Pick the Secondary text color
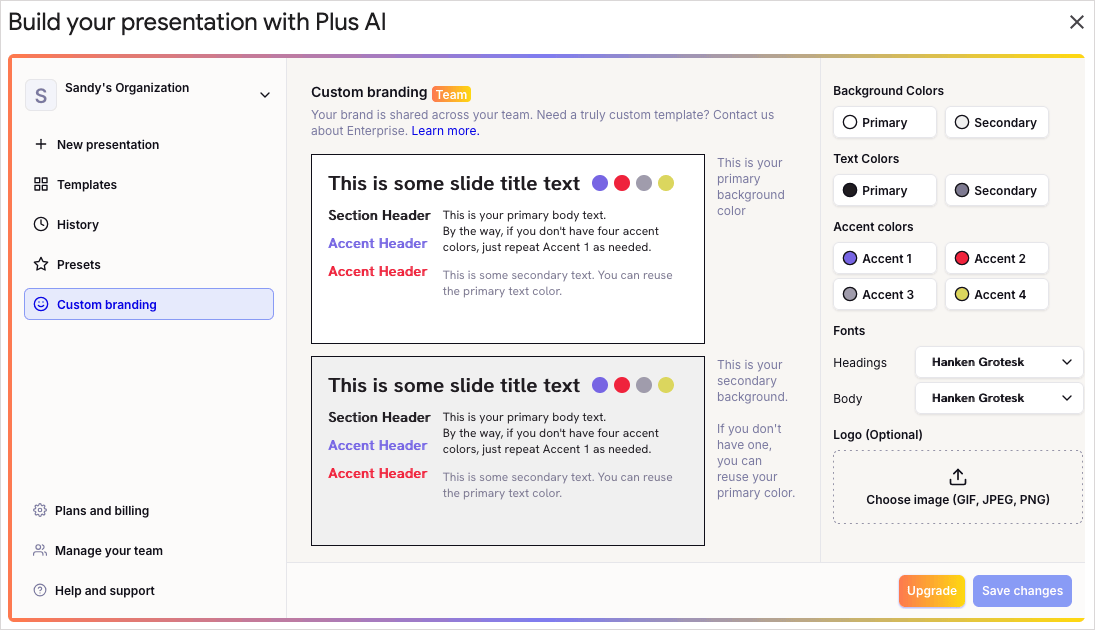The height and width of the screenshot is (630, 1095). 997,190
